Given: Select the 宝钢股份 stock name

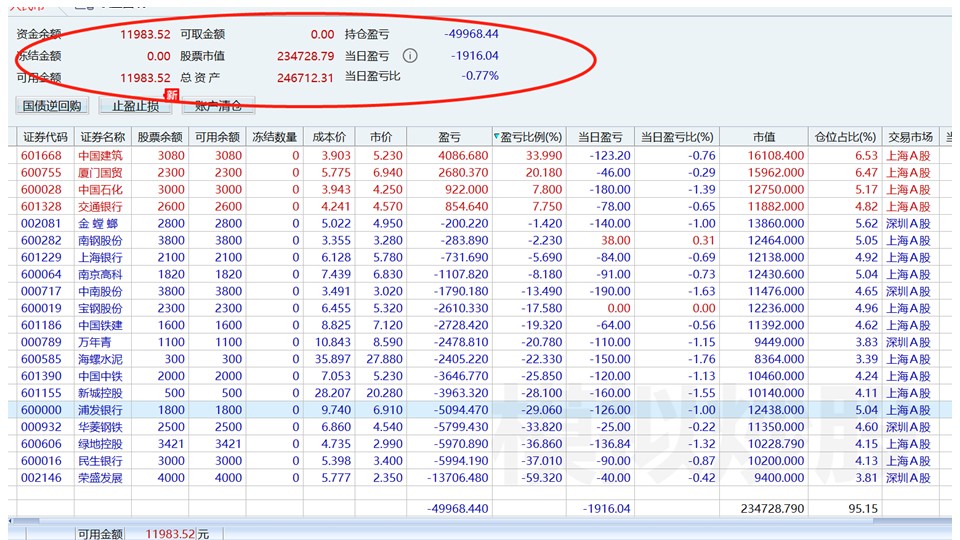Looking at the screenshot, I should coord(100,309).
